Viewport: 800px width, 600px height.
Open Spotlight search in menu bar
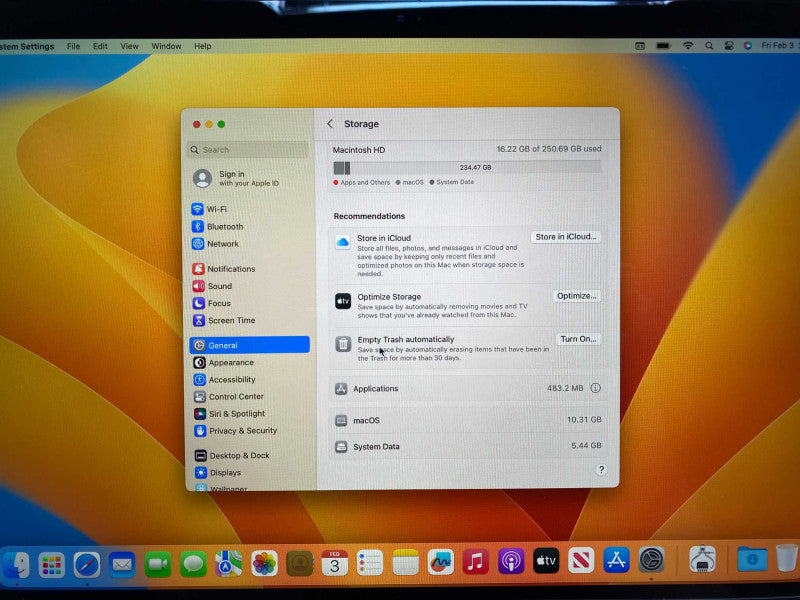709,46
